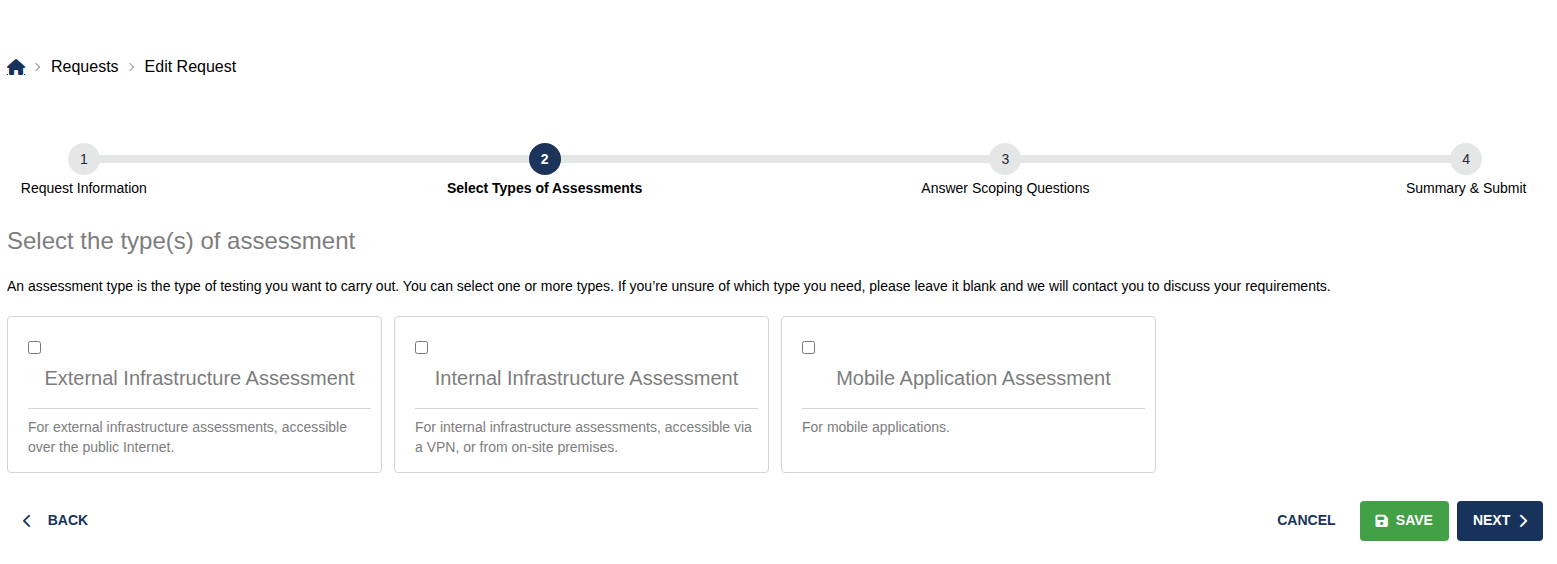Click external assessment public Internet description
This screenshot has width=1557, height=564.
[x=188, y=437]
